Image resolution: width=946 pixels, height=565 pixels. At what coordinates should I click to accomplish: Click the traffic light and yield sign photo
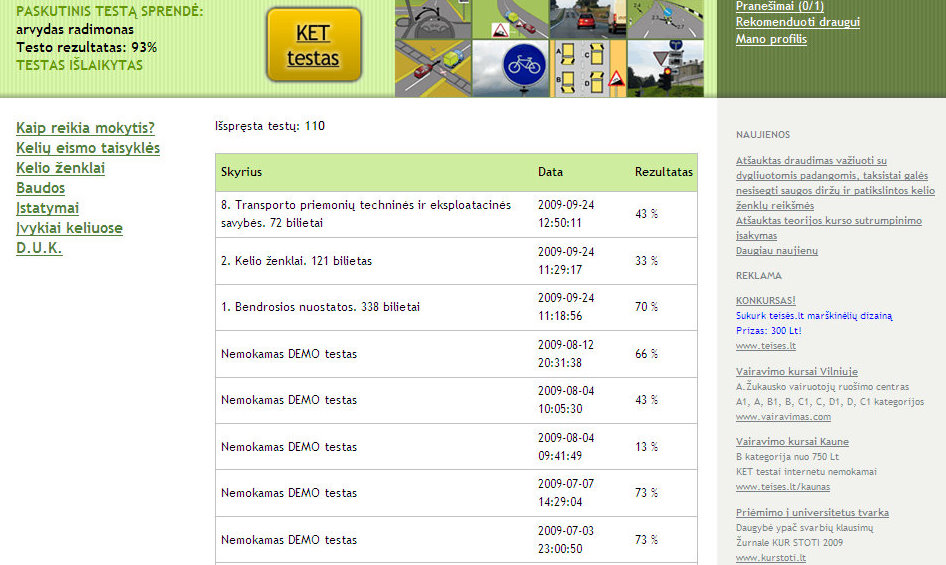click(665, 68)
